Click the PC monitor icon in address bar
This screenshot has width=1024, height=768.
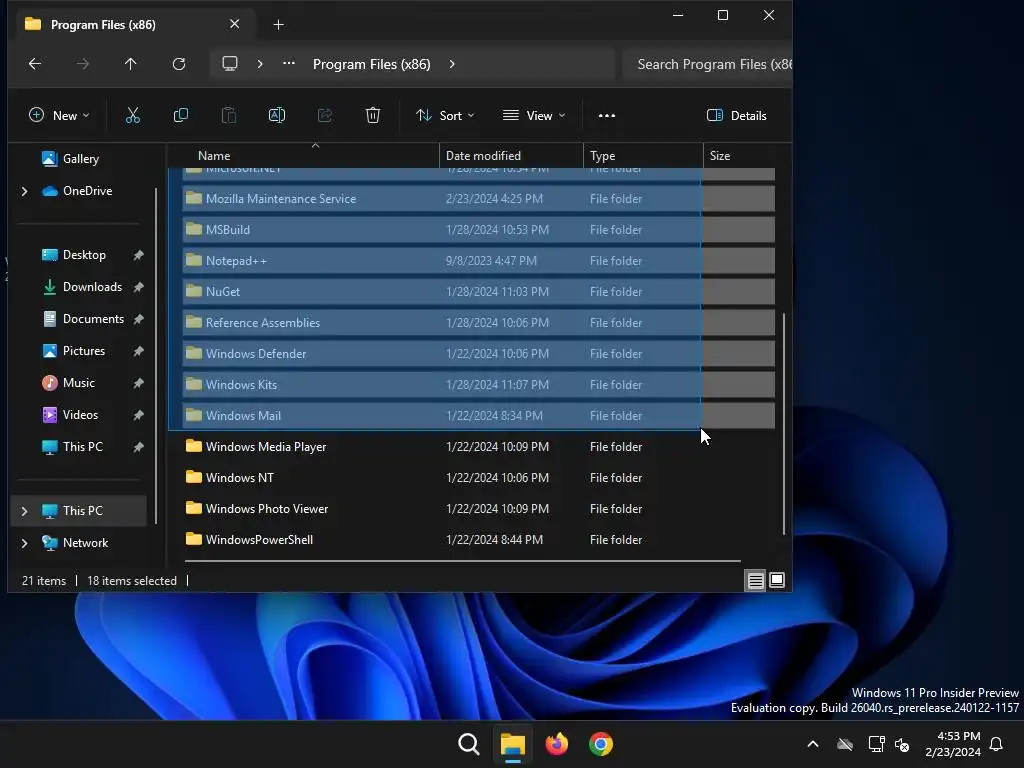point(230,63)
